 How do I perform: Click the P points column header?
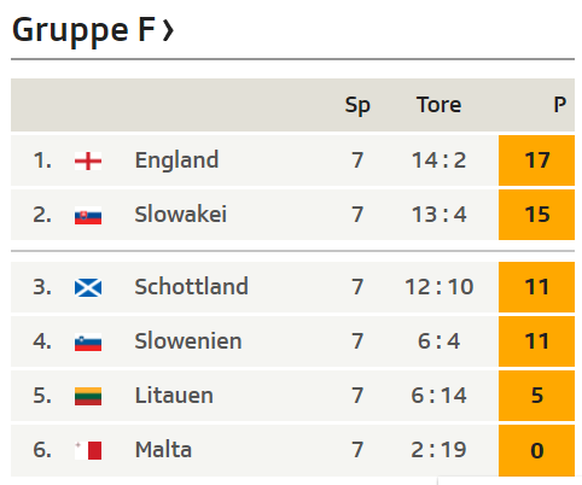tap(560, 105)
